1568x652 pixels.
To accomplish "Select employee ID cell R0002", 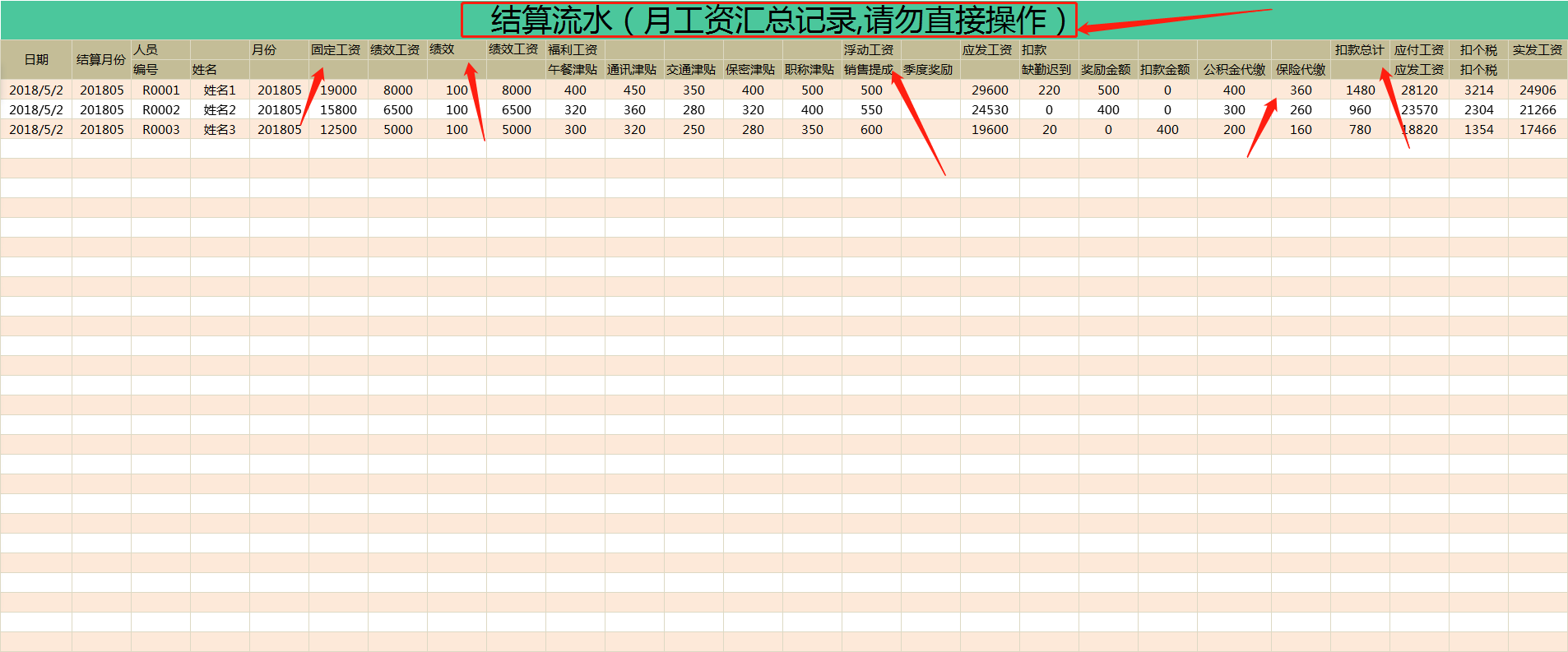I will tap(161, 109).
